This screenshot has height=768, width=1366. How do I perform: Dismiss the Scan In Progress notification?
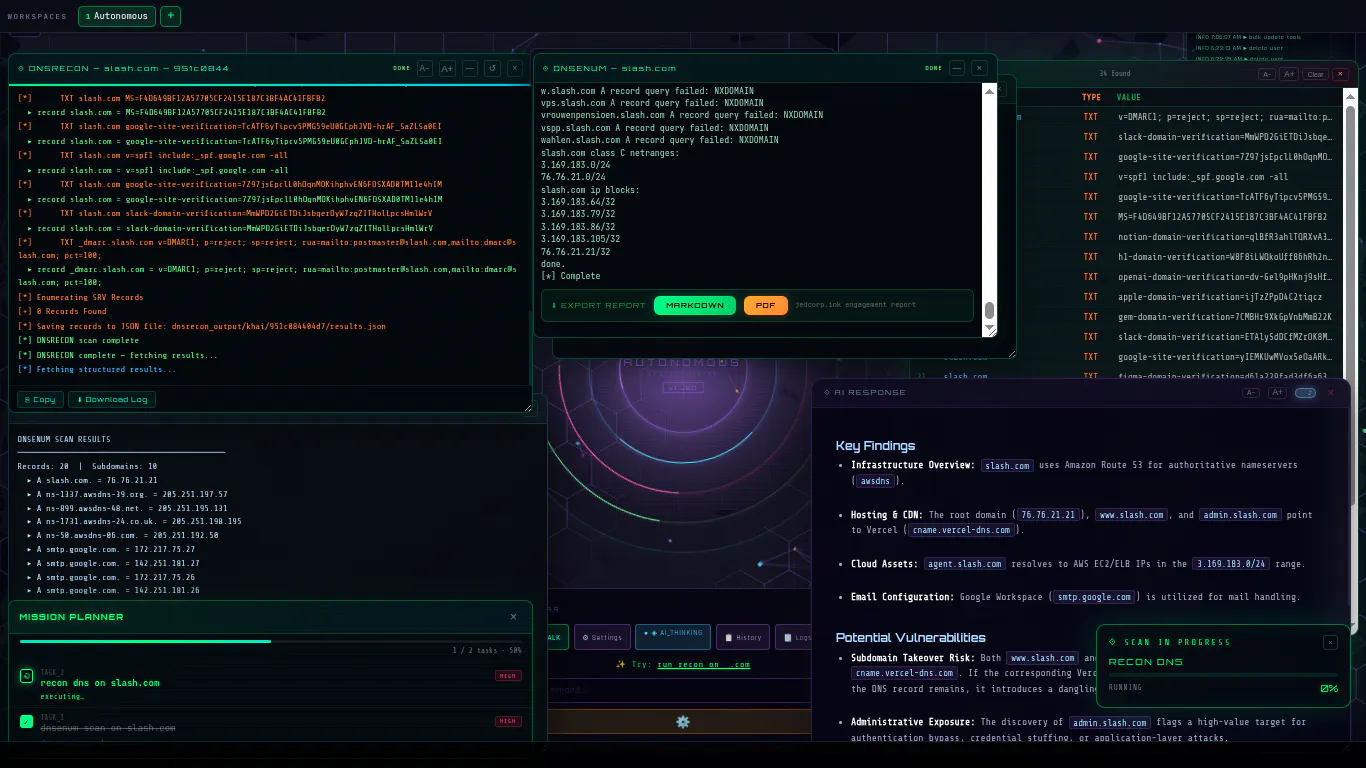pos(1330,642)
